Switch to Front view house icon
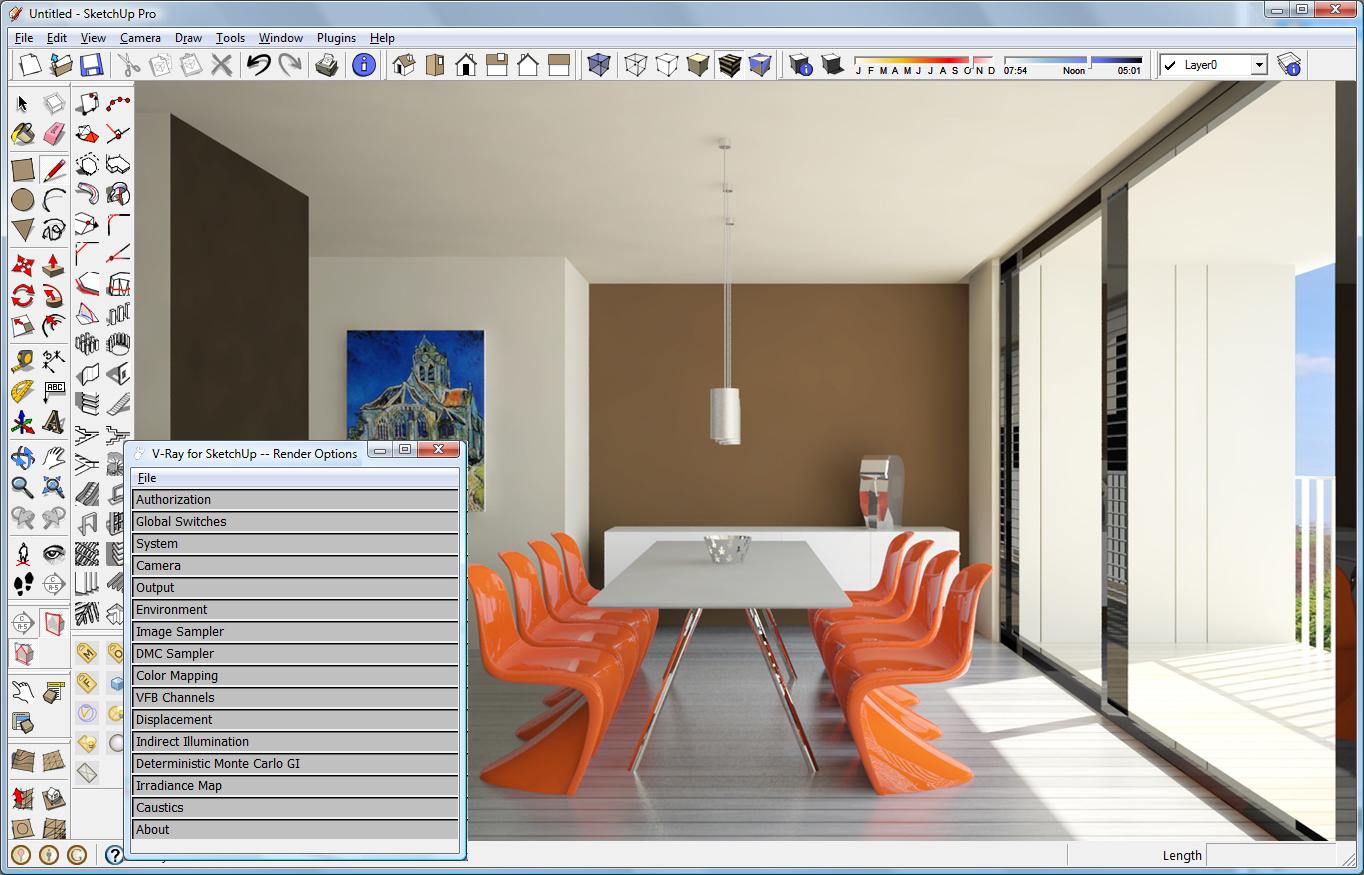1364x875 pixels. pyautogui.click(x=465, y=65)
